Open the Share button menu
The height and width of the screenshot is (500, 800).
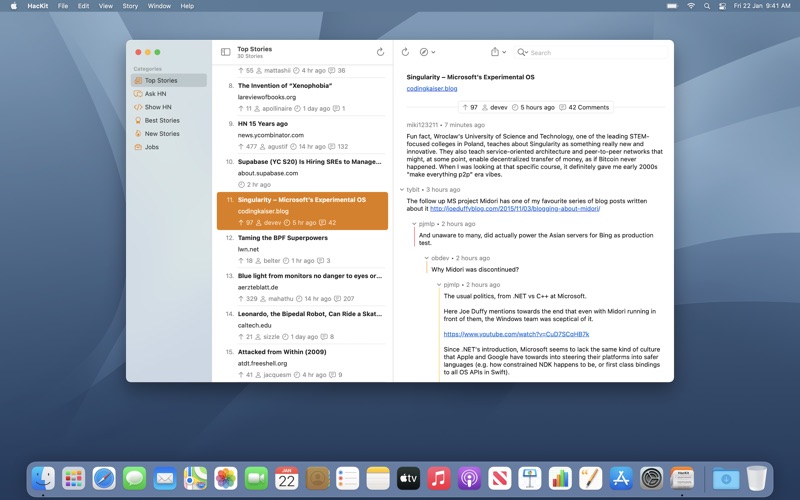pos(497,52)
